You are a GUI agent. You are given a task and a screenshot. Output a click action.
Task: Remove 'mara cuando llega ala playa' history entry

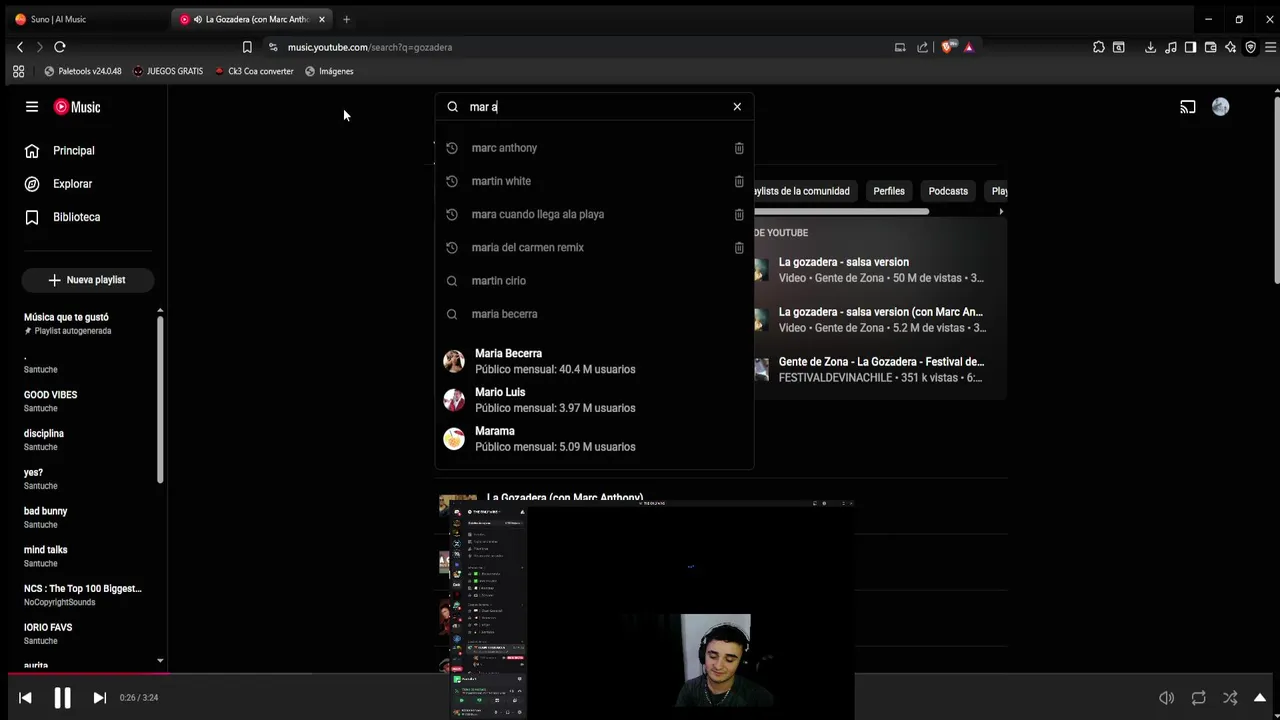[x=739, y=214]
